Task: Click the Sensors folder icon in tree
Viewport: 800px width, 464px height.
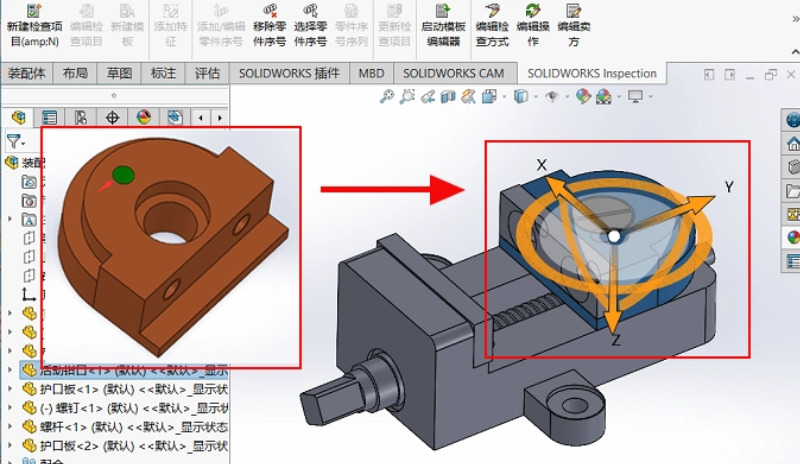Action: tap(29, 201)
